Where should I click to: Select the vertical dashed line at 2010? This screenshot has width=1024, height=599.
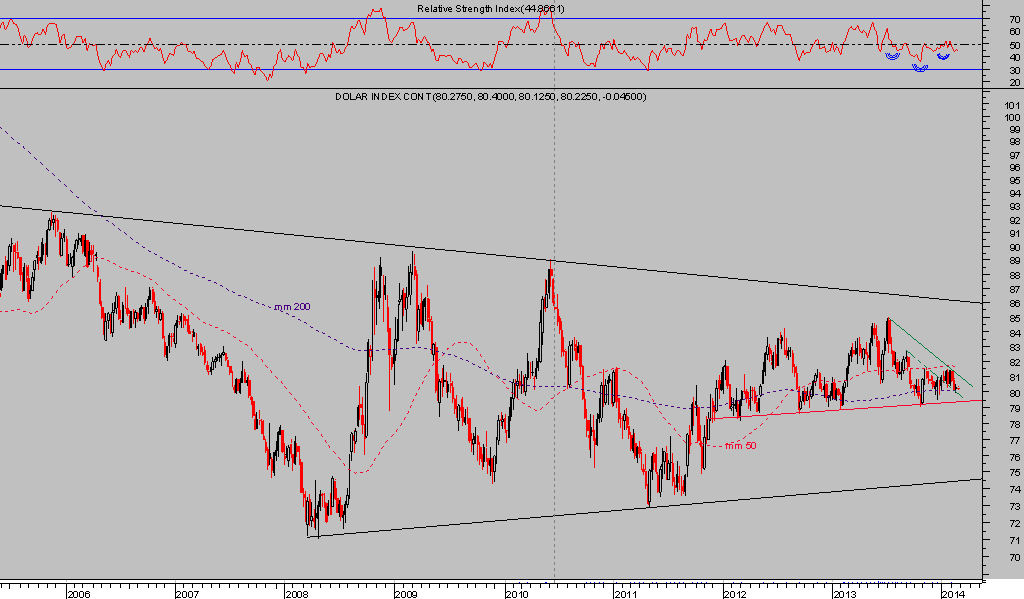(x=554, y=300)
